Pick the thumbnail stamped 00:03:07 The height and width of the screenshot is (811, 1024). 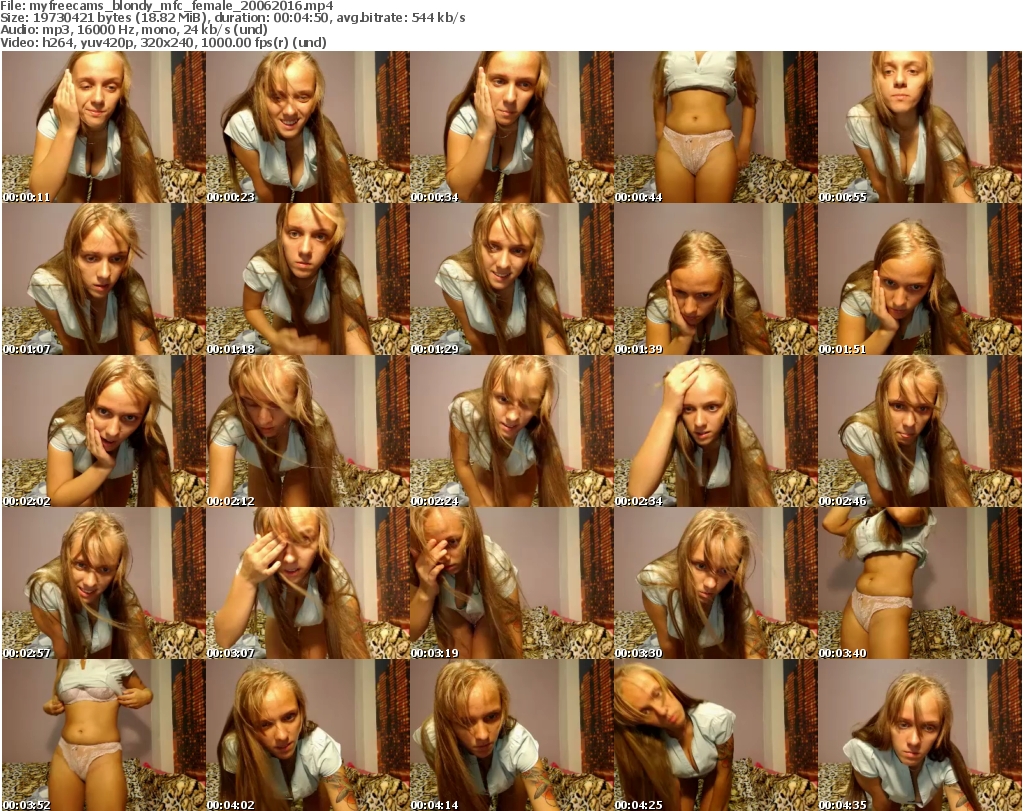(308, 583)
